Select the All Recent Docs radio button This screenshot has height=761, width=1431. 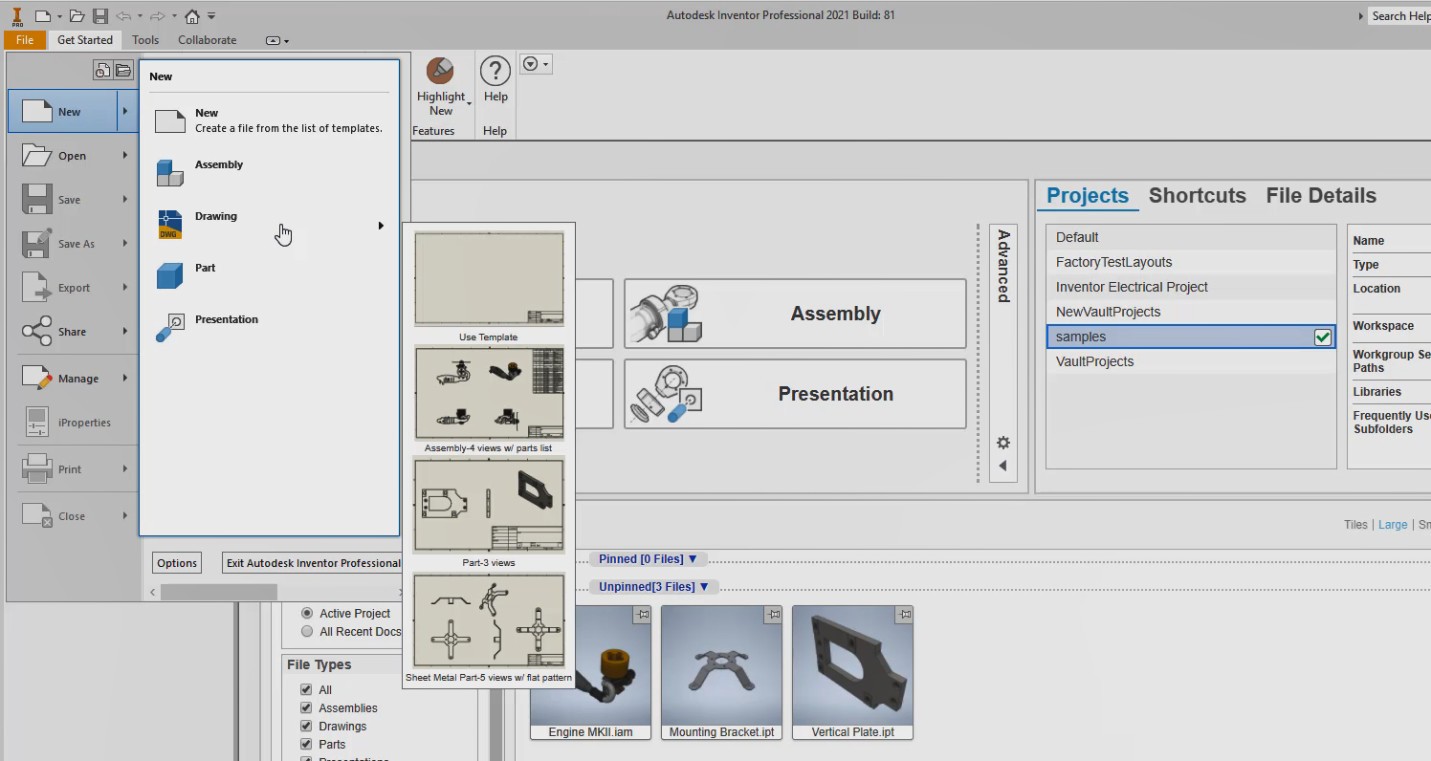[307, 631]
